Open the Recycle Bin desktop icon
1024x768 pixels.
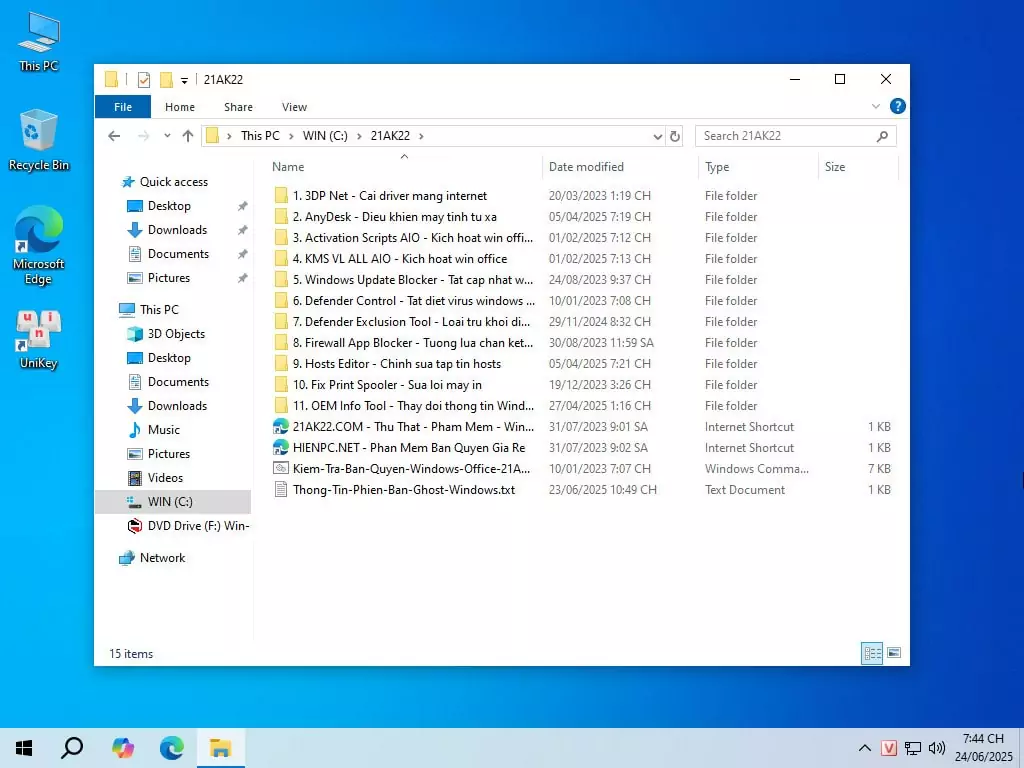coord(39,140)
